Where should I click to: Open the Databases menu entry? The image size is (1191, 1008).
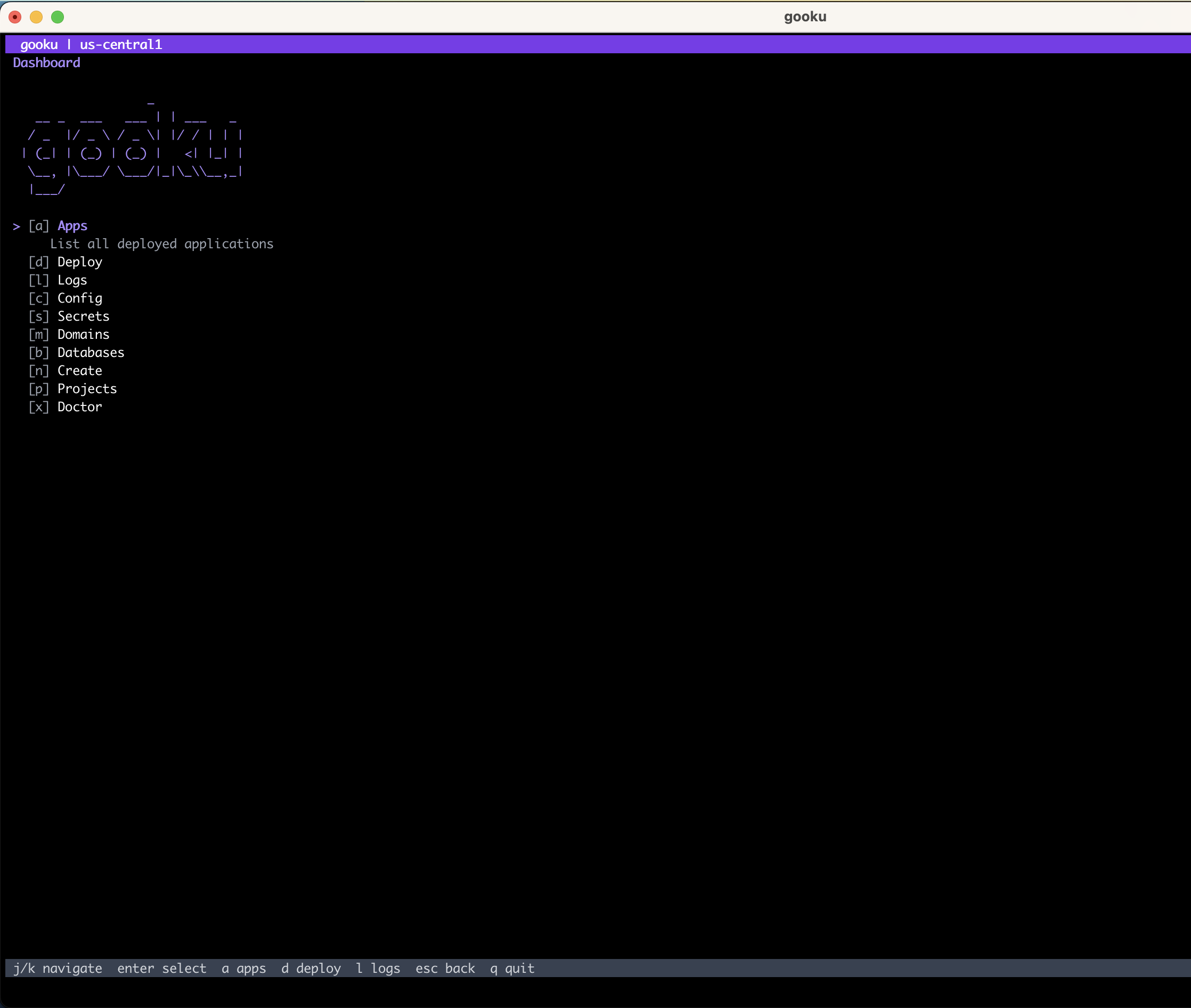point(76,353)
